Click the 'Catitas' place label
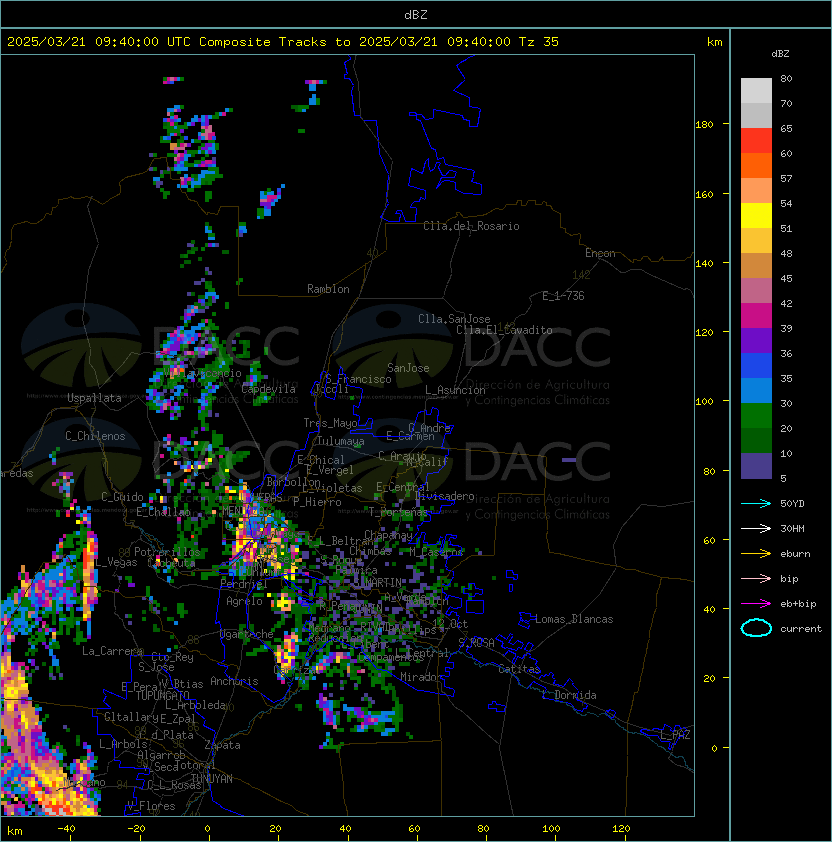 [519, 669]
